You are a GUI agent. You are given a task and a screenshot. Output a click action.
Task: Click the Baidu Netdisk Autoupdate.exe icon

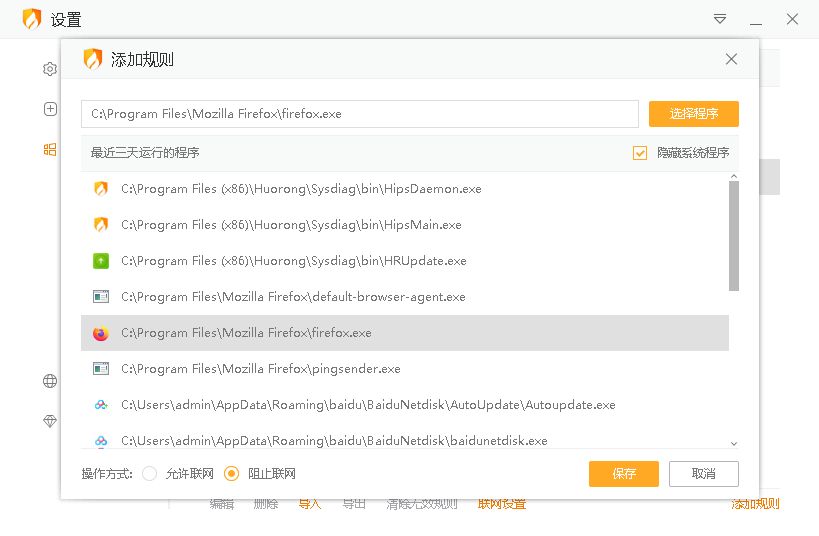point(100,405)
